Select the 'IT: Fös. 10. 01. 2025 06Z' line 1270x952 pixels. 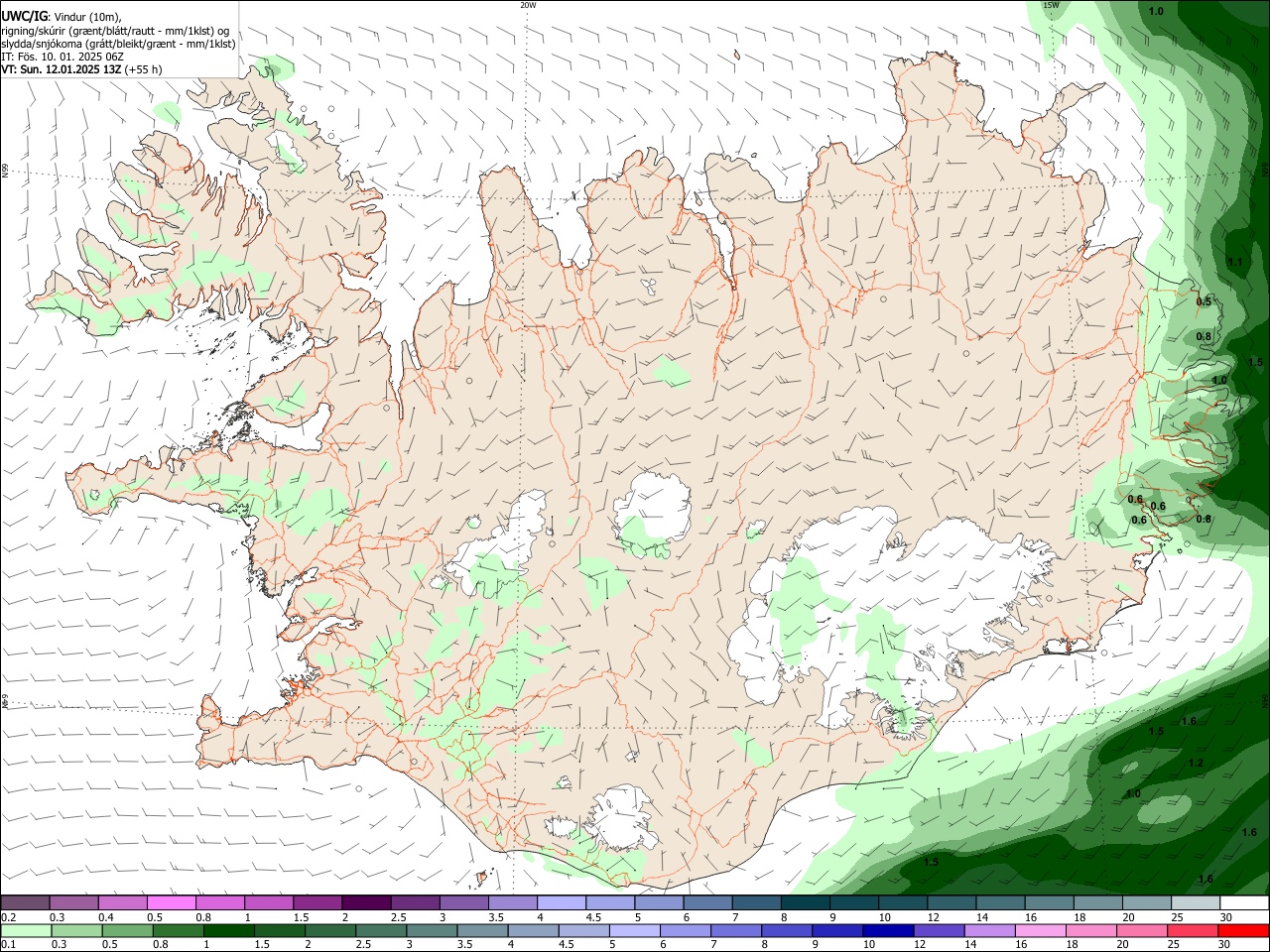[x=62, y=57]
